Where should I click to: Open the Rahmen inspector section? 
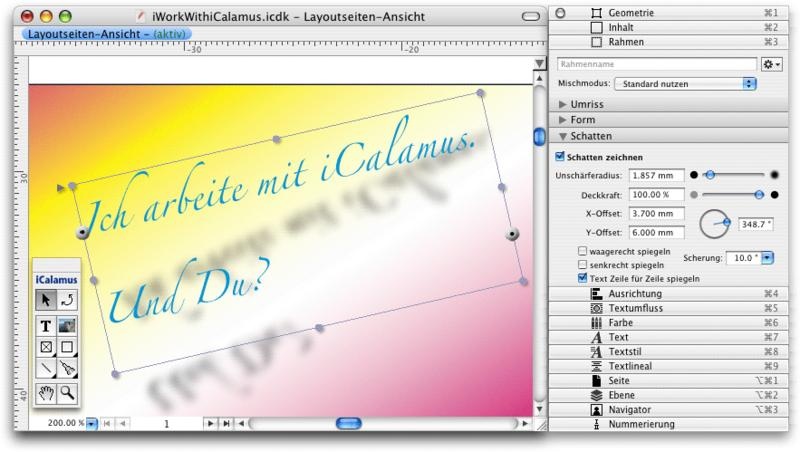tap(668, 42)
